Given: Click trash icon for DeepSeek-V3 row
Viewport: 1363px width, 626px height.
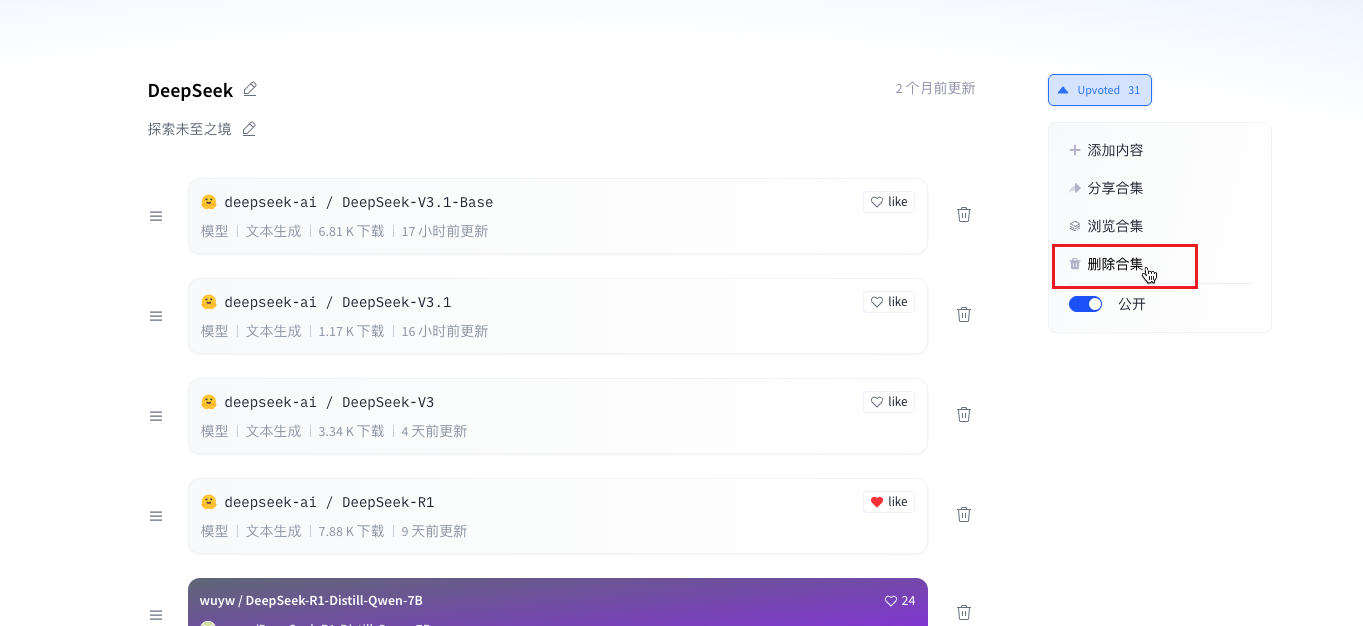Looking at the screenshot, I should [964, 414].
